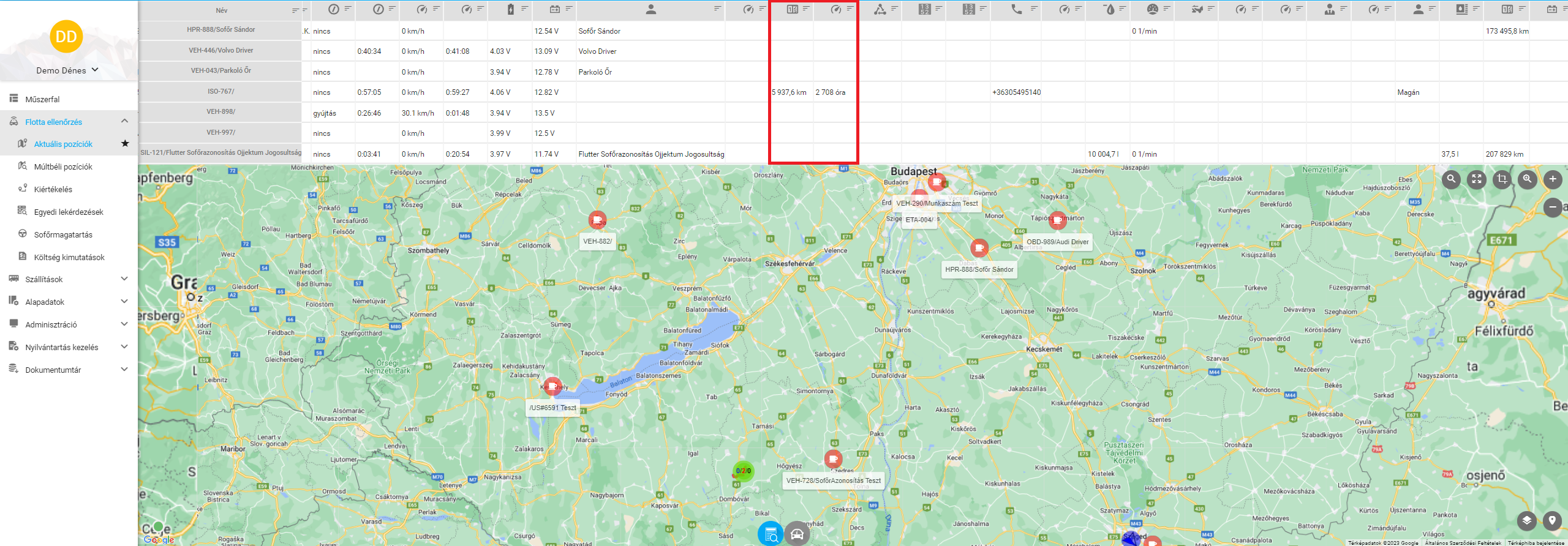
Task: Select the crop area tool on map
Action: 1502,179
